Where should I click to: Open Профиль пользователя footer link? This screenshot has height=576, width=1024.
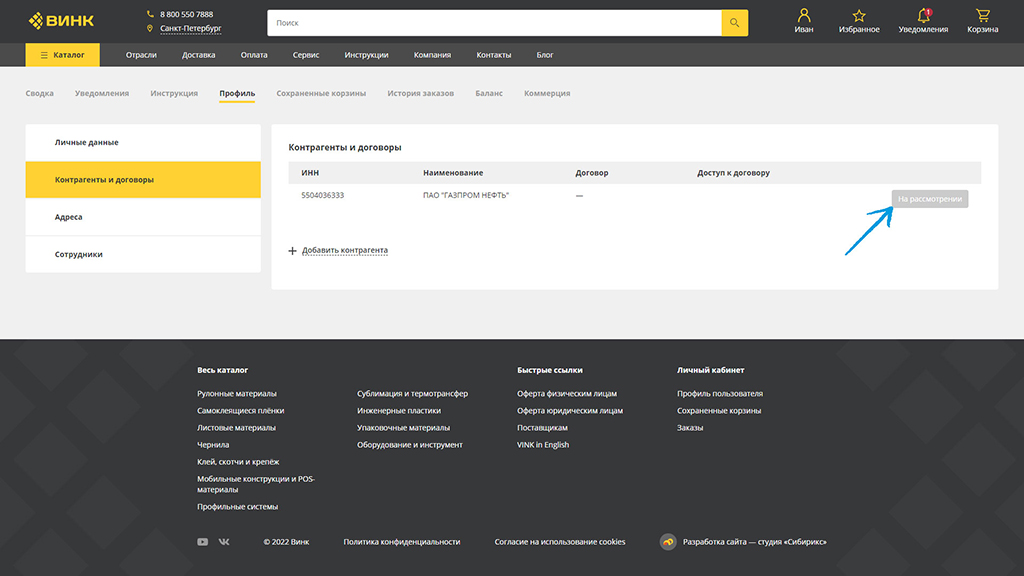(720, 394)
